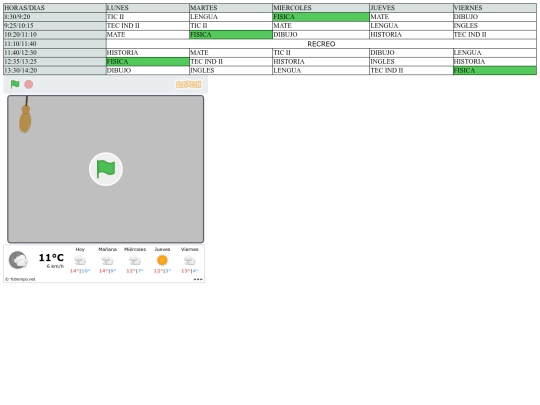The height and width of the screenshot is (405, 540).
Task: Click the Jueves 12°|3° temperature
Action: pos(162,271)
